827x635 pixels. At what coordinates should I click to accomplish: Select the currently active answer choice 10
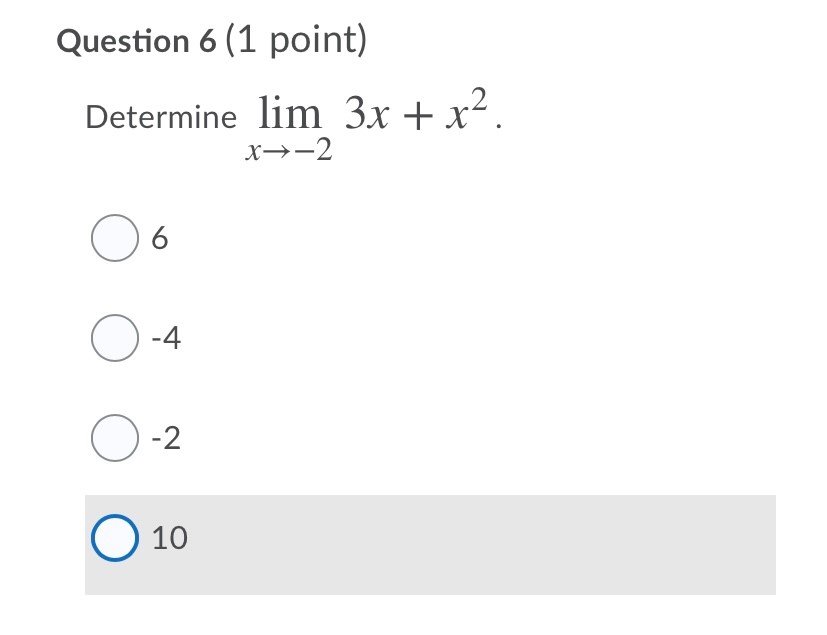tap(115, 538)
